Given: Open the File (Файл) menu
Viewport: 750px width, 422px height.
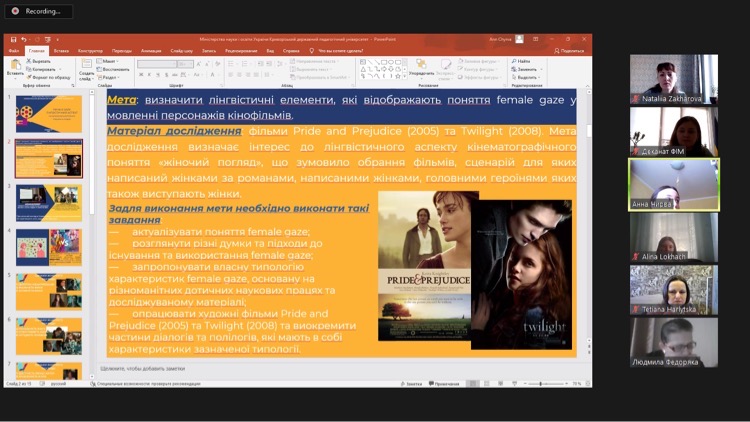Looking at the screenshot, I should pyautogui.click(x=14, y=50).
